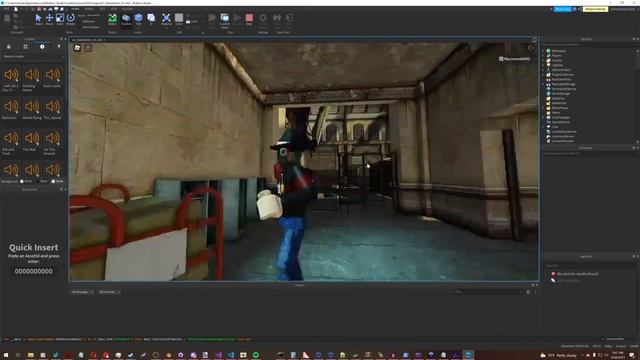Open the FILE menu
640x360 pixels.
tap(7, 9)
